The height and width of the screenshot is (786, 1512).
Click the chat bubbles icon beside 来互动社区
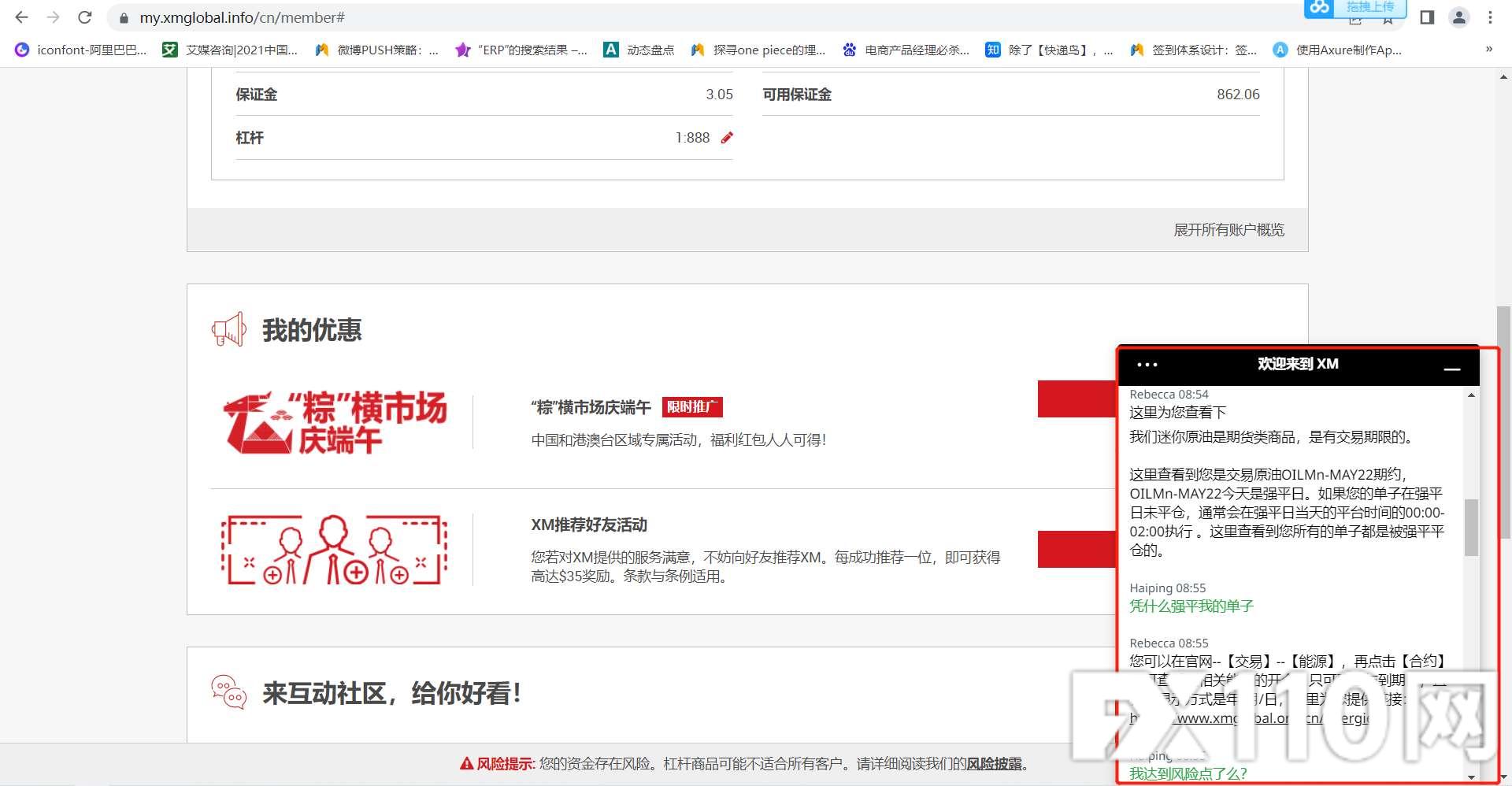point(229,692)
